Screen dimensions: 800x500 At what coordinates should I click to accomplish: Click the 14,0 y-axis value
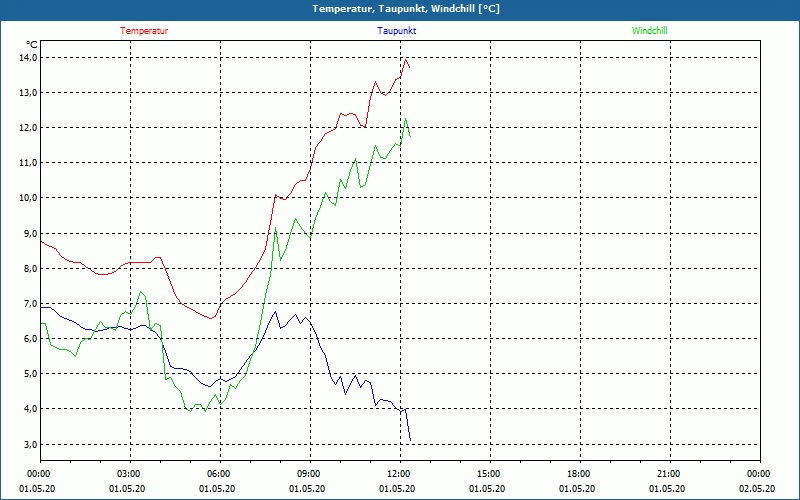click(29, 58)
